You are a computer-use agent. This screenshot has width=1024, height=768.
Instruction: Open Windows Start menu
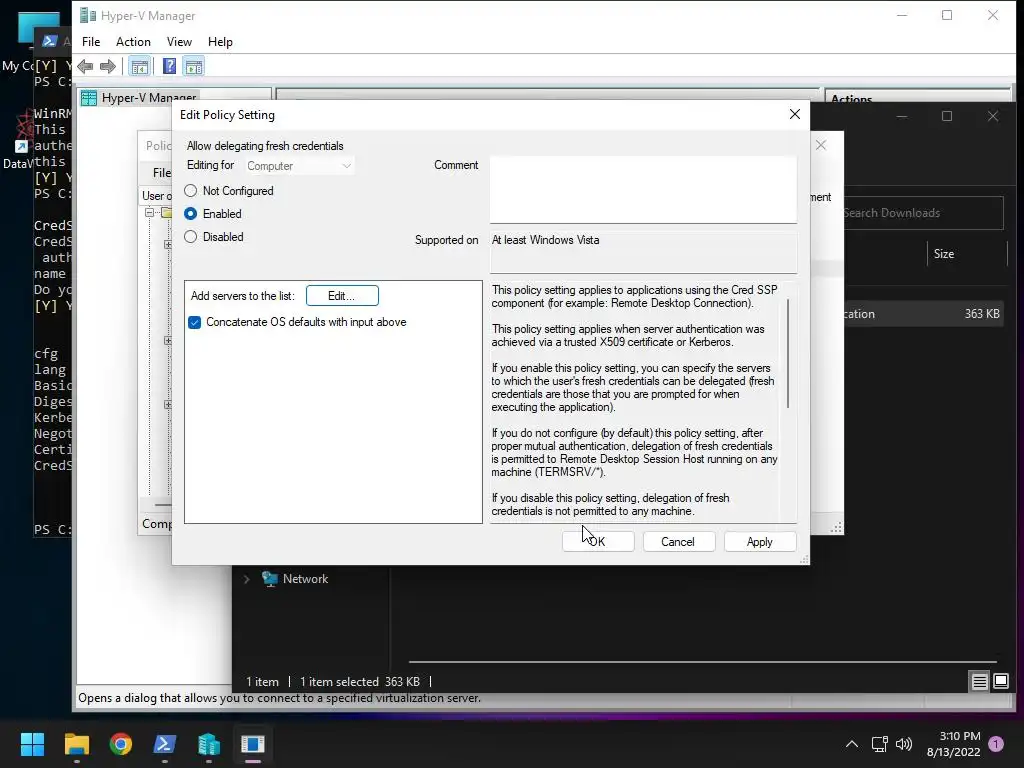pos(32,744)
